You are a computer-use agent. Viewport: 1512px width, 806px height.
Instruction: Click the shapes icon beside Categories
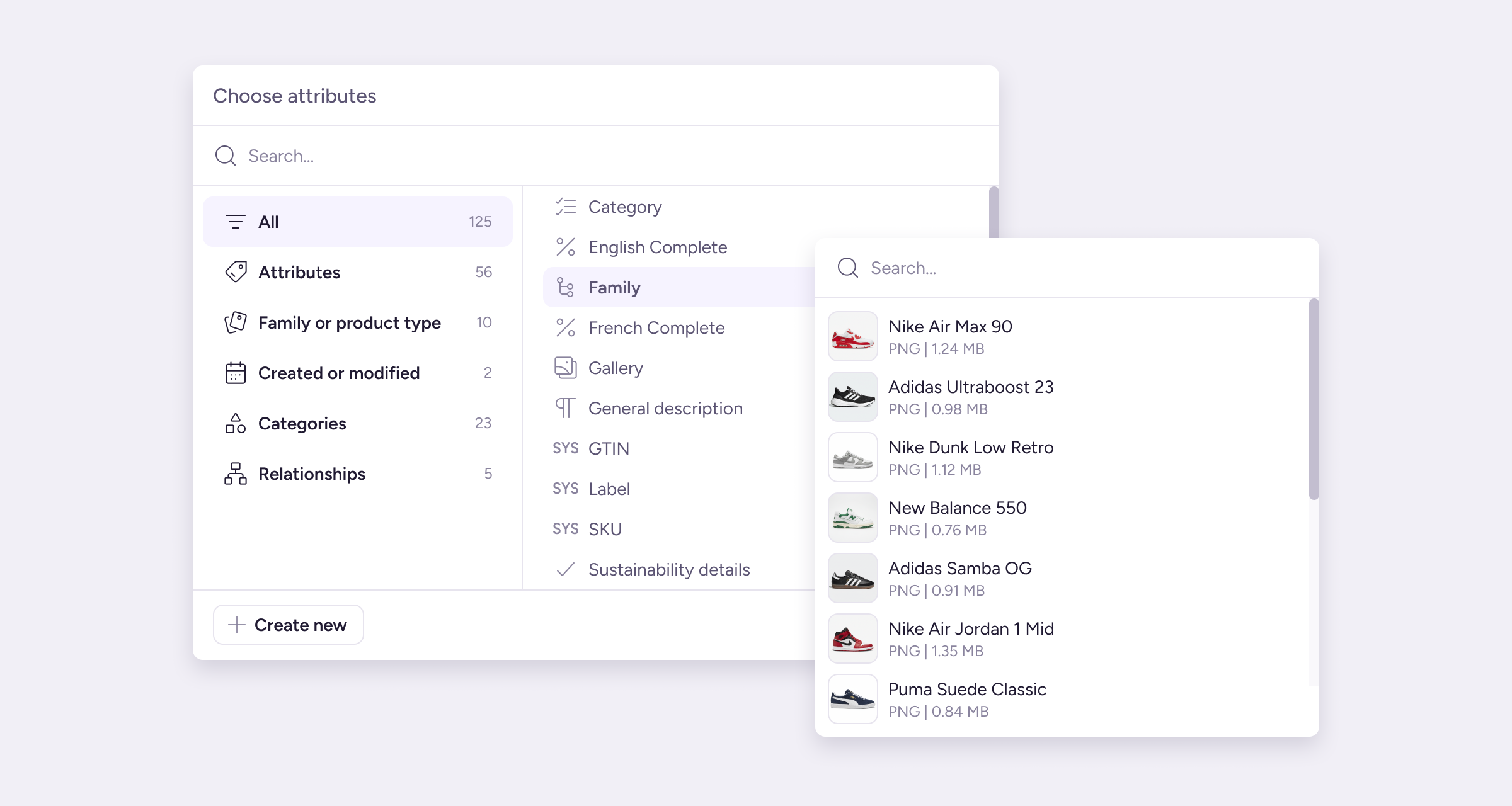point(236,423)
